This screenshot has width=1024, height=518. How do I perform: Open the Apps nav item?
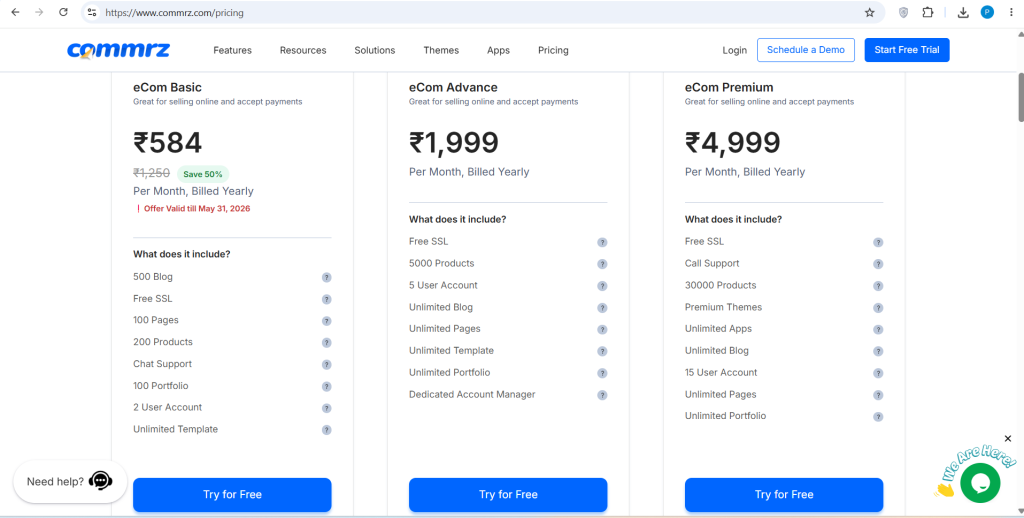pos(498,50)
